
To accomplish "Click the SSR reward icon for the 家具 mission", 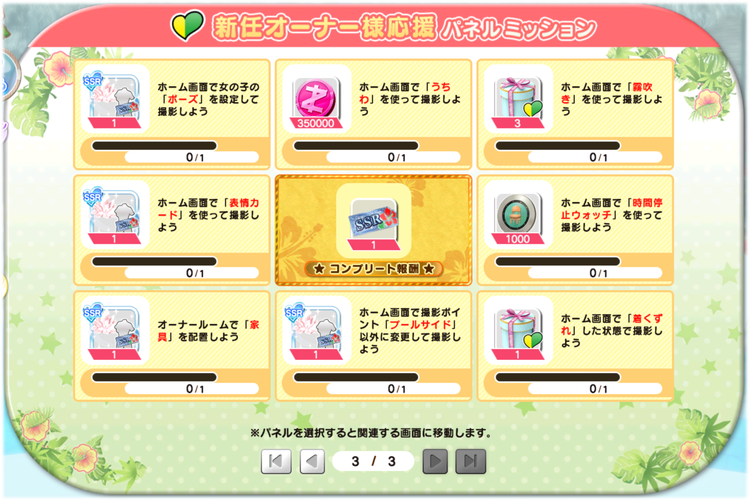I will click(x=115, y=331).
